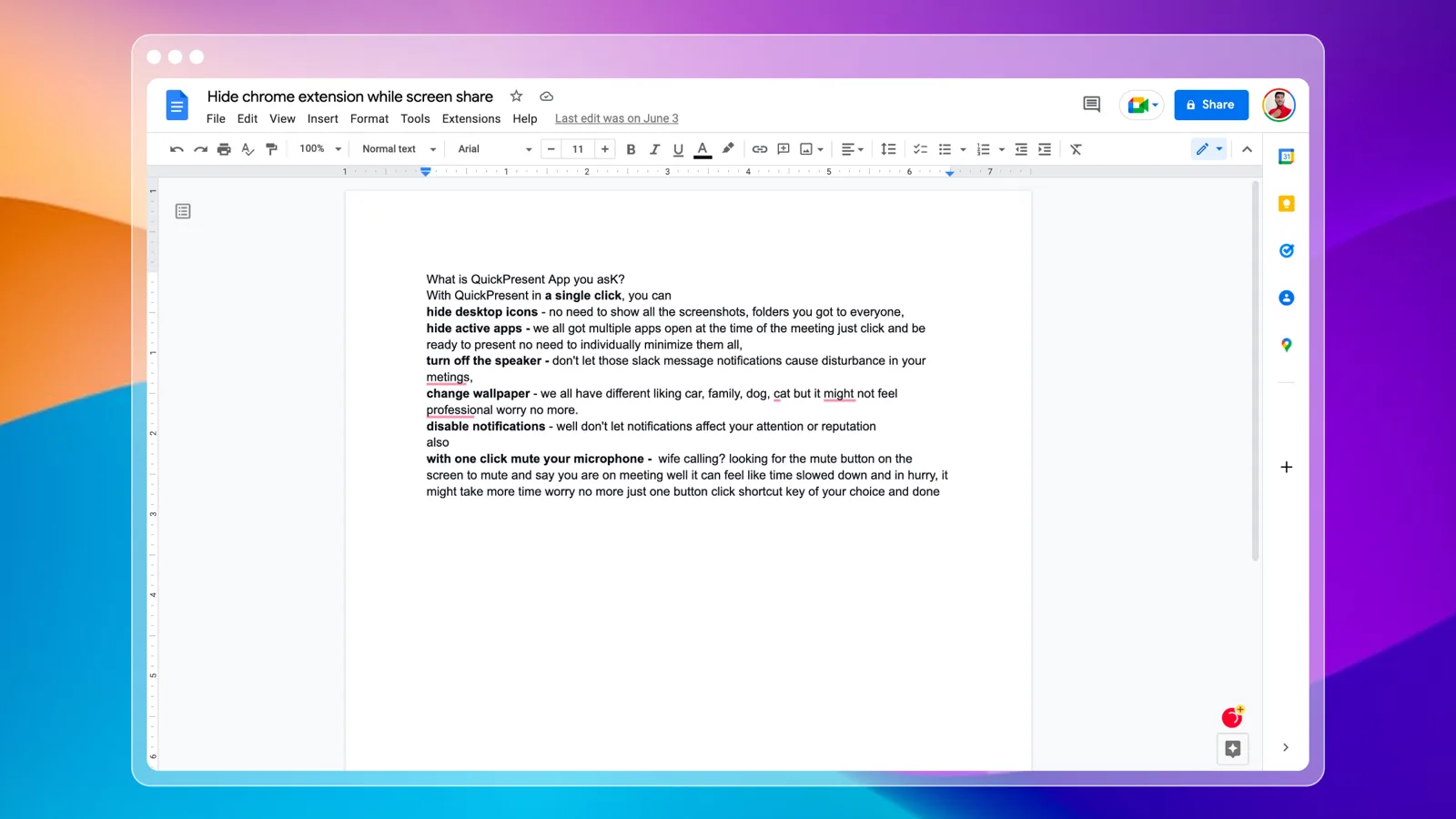Open Contacts side panel
1456x819 pixels.
coord(1286,298)
